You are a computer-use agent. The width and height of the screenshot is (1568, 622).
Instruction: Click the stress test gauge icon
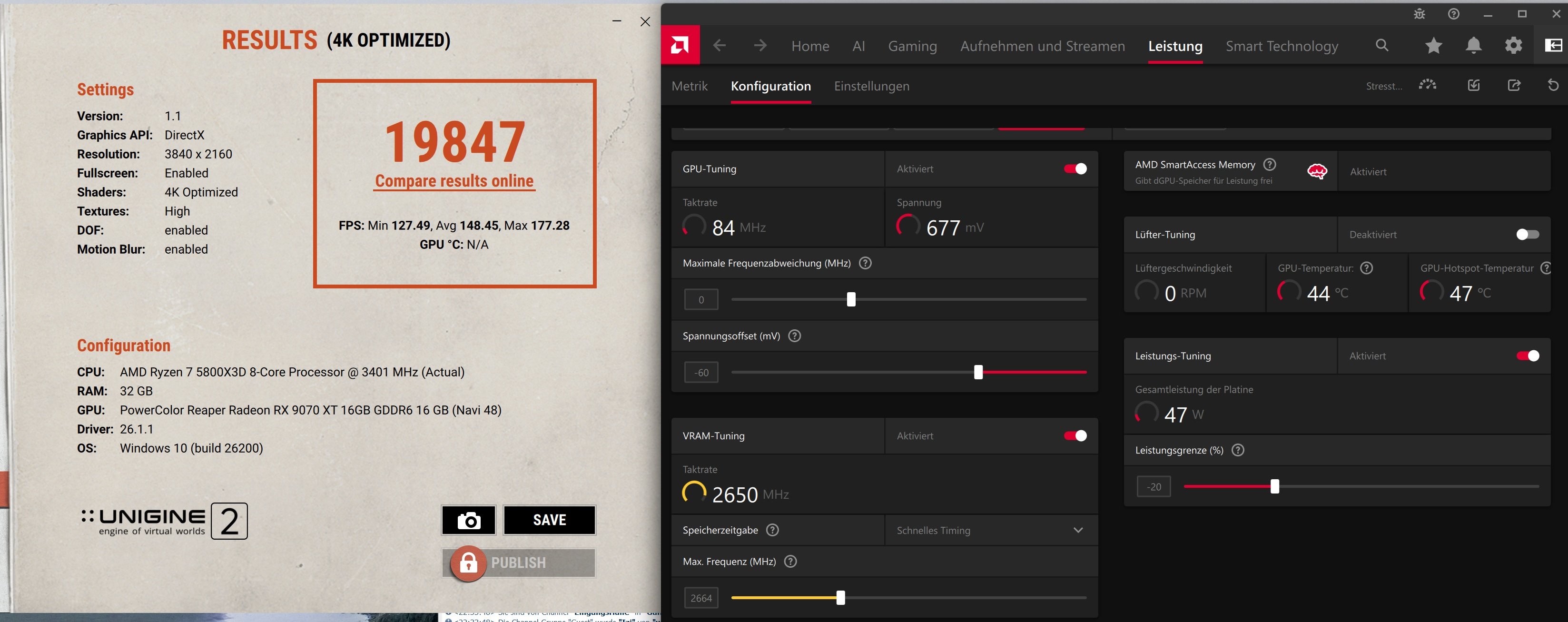coord(1428,85)
